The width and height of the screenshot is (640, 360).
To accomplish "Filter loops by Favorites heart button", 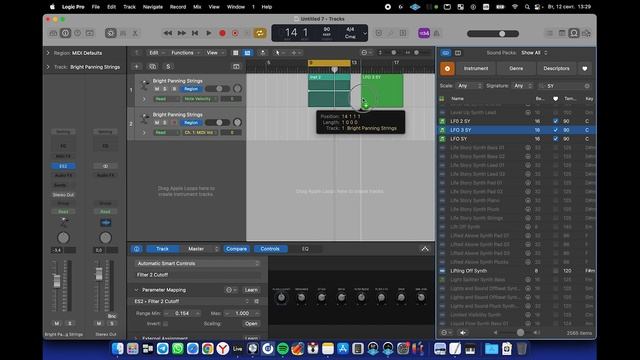I will point(584,69).
